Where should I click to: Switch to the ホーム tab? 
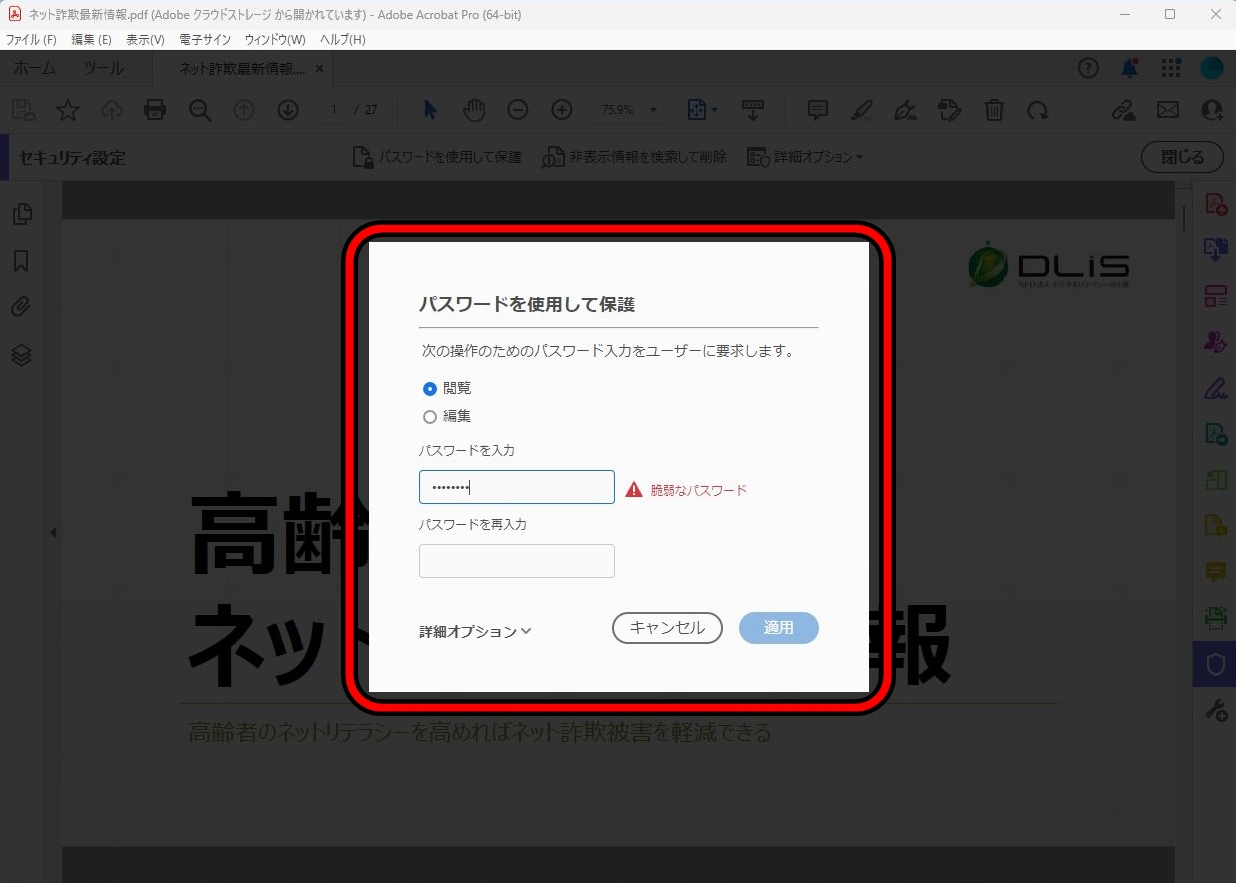[34, 68]
